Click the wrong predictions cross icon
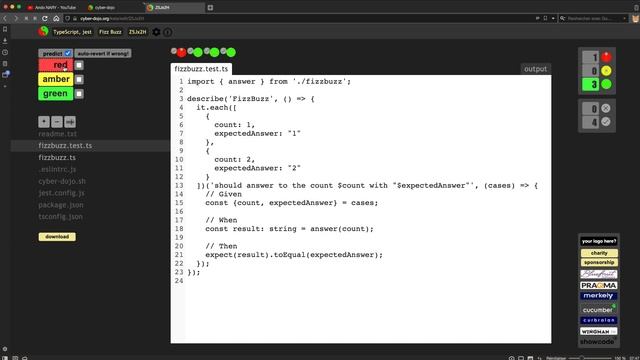Viewport: 640px width, 360px height. (x=606, y=108)
